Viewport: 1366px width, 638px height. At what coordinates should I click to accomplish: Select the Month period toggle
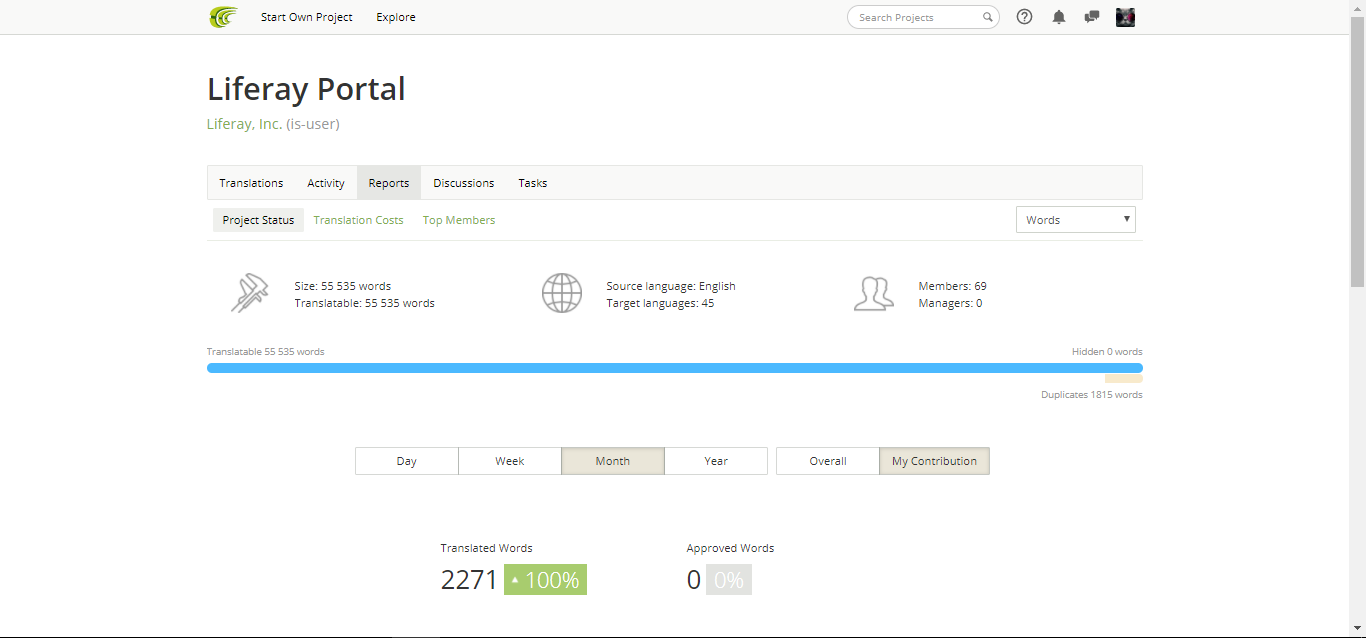pos(613,461)
